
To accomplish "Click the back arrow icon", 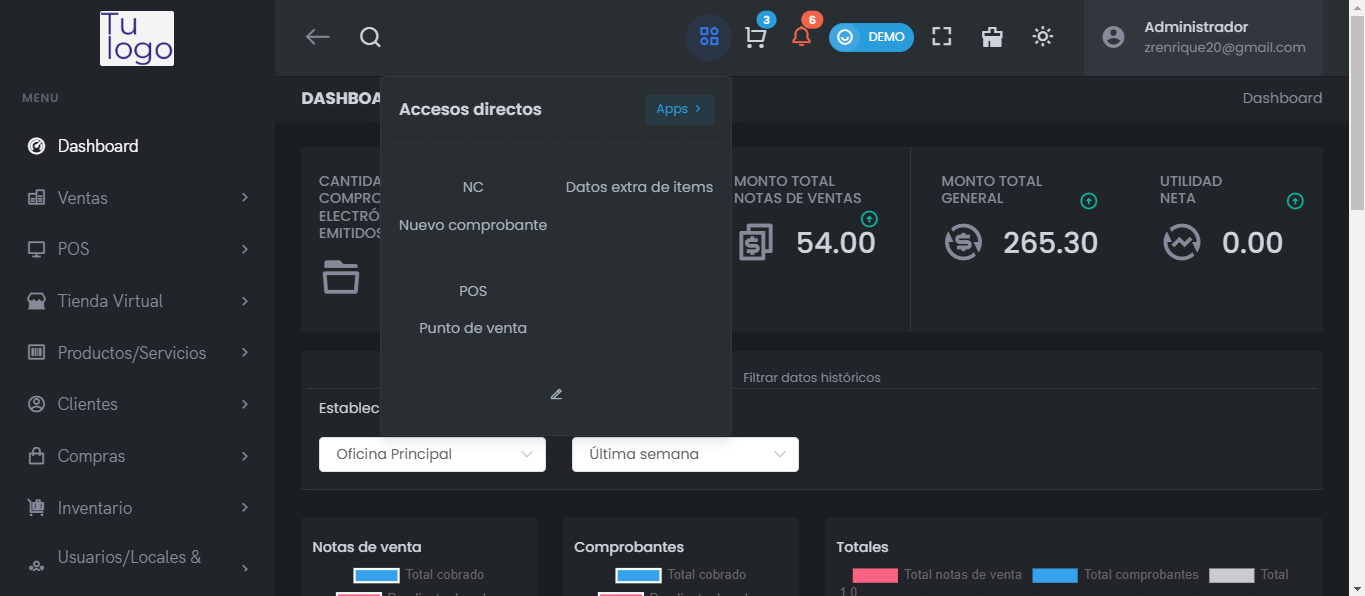I will tap(317, 37).
